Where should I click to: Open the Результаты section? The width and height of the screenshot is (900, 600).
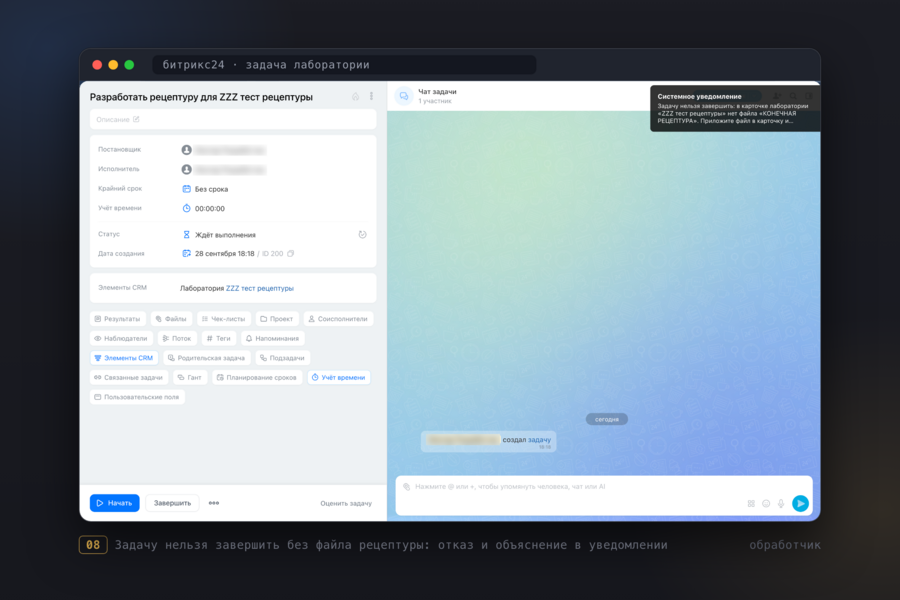click(118, 319)
